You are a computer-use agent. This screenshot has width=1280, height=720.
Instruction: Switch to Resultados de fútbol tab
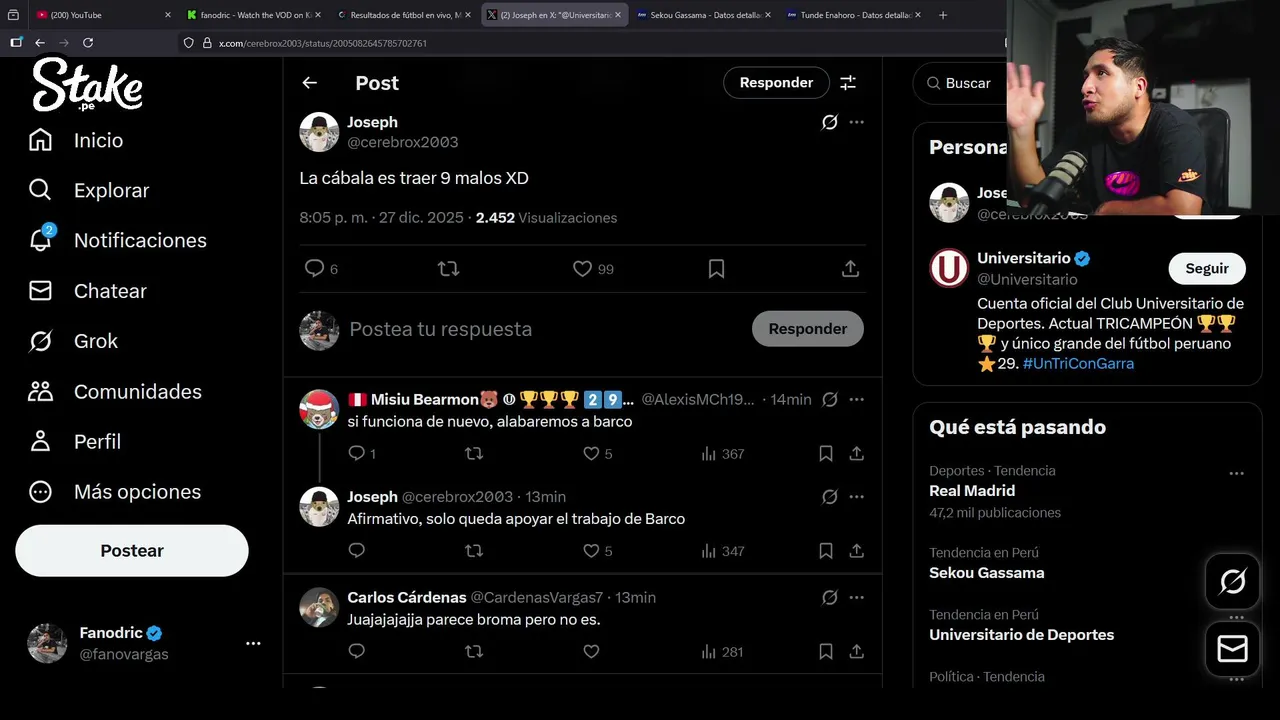coord(405,15)
